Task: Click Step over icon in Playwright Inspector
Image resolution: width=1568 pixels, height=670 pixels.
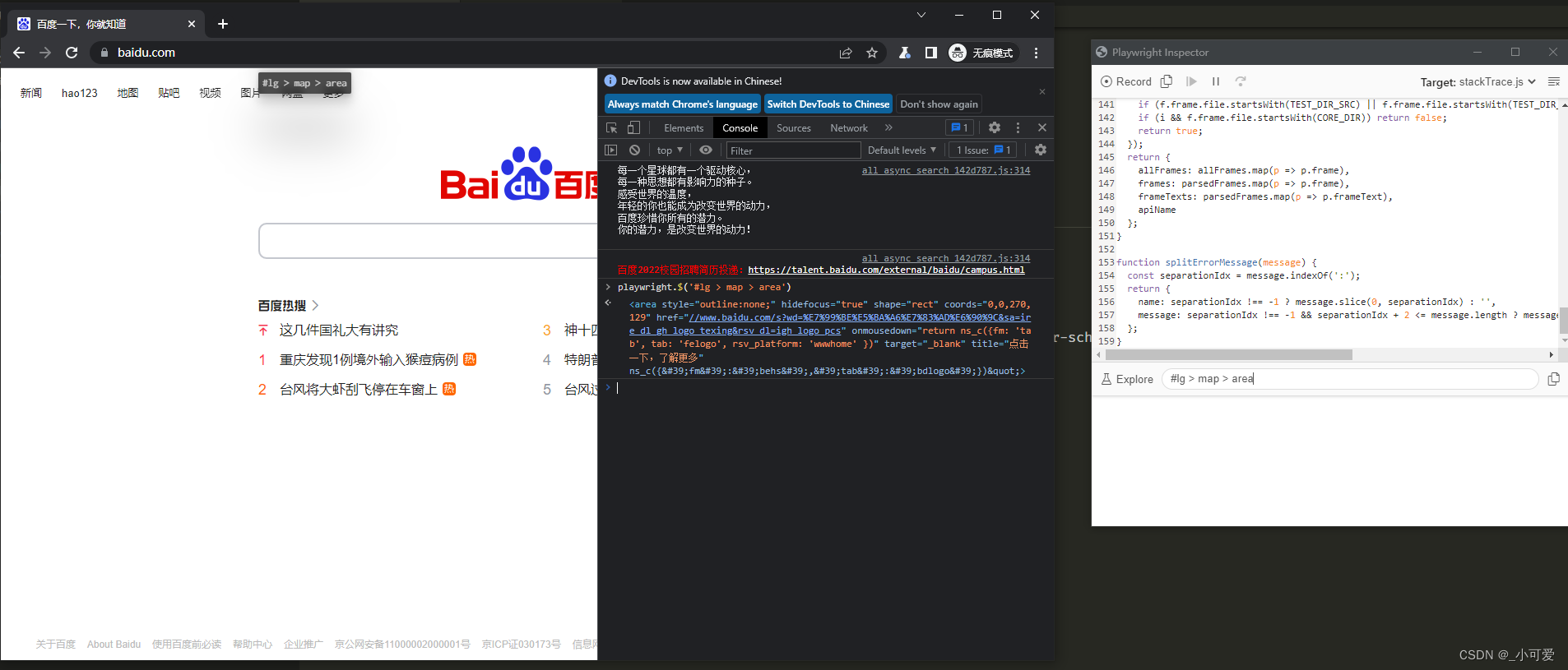Action: 1241,81
